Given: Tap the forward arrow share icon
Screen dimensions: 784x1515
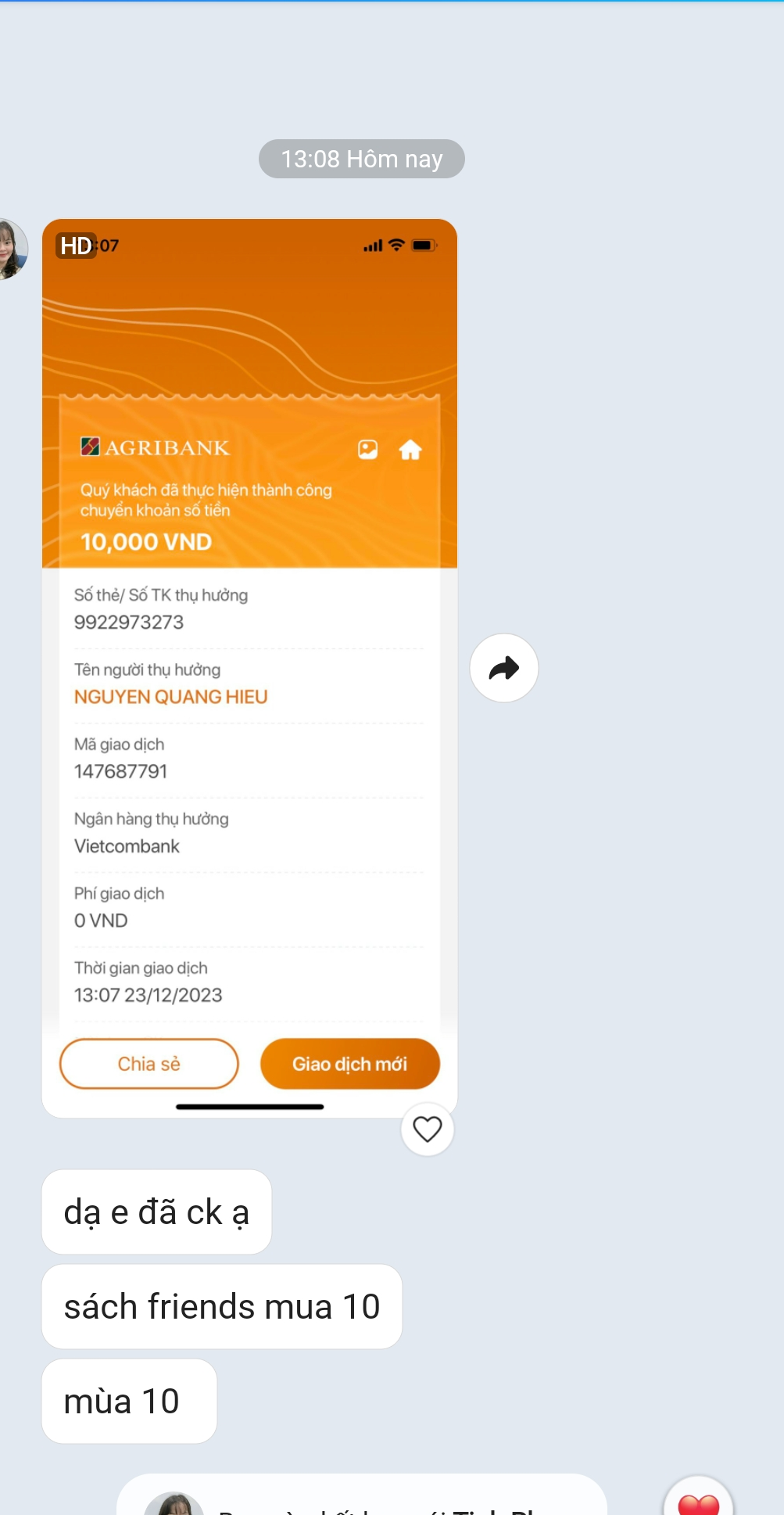Looking at the screenshot, I should (x=504, y=668).
